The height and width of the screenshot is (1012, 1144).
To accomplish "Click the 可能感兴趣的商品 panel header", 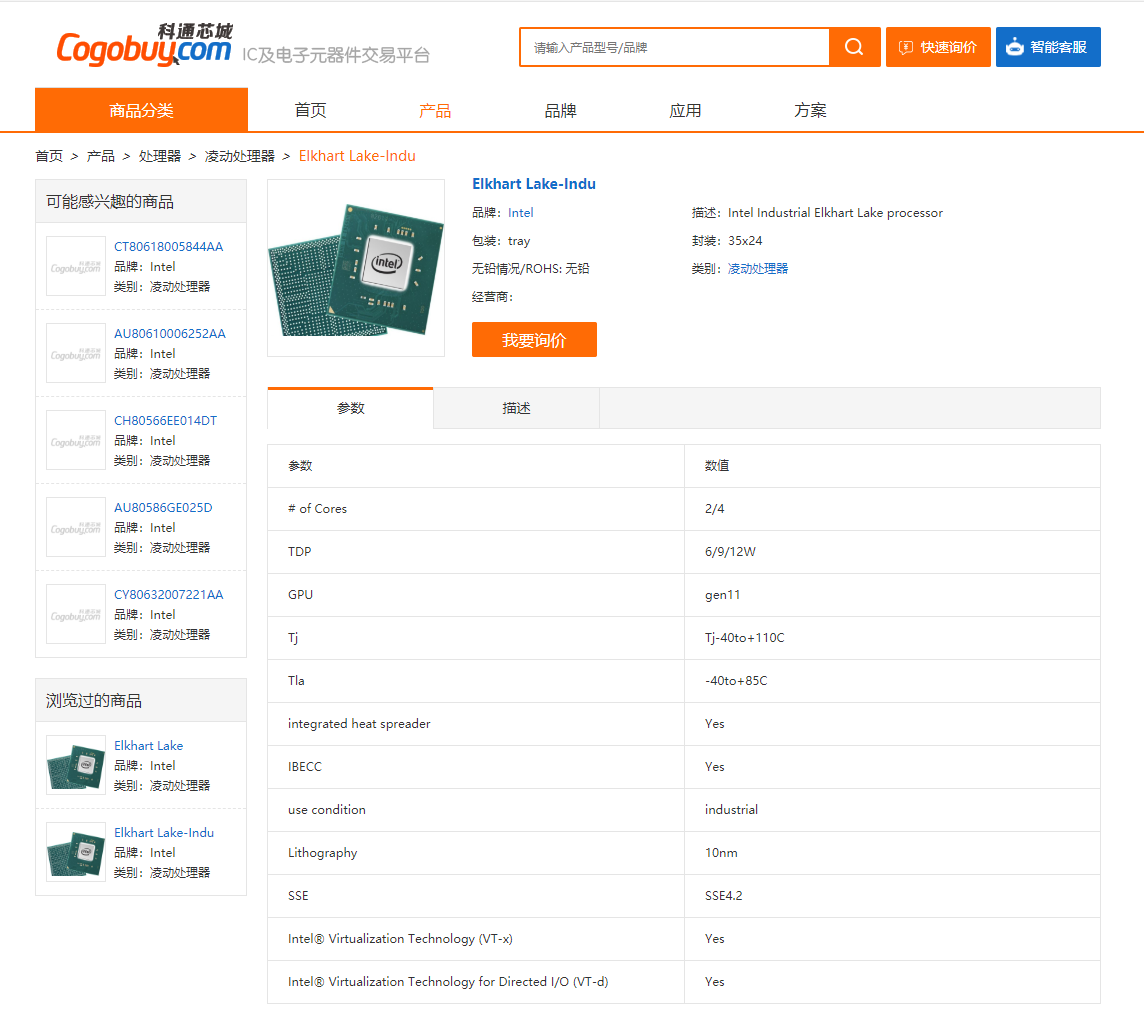I will [x=141, y=201].
